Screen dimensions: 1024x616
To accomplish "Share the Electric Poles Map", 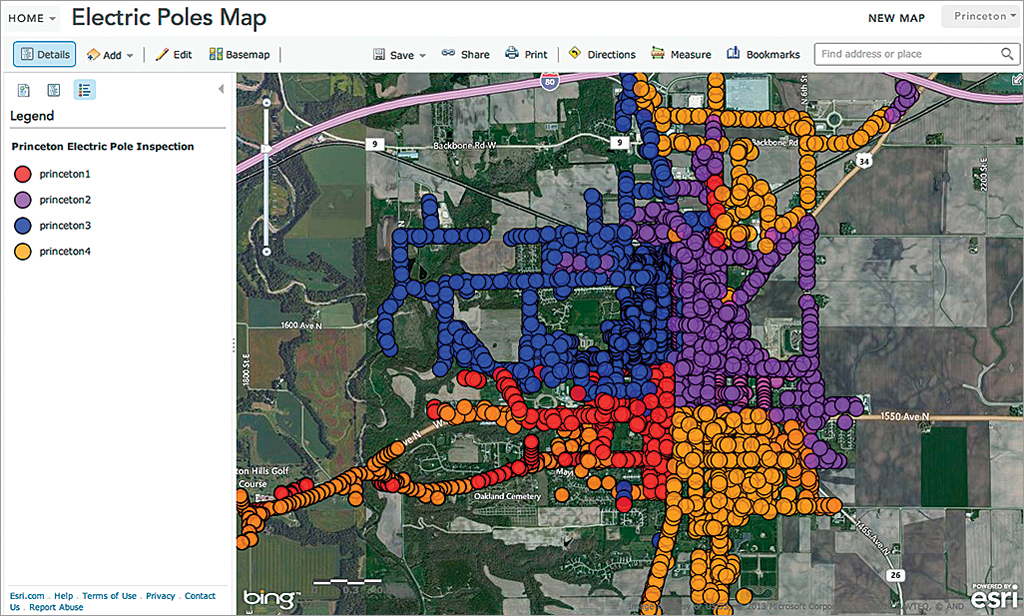I will 465,54.
